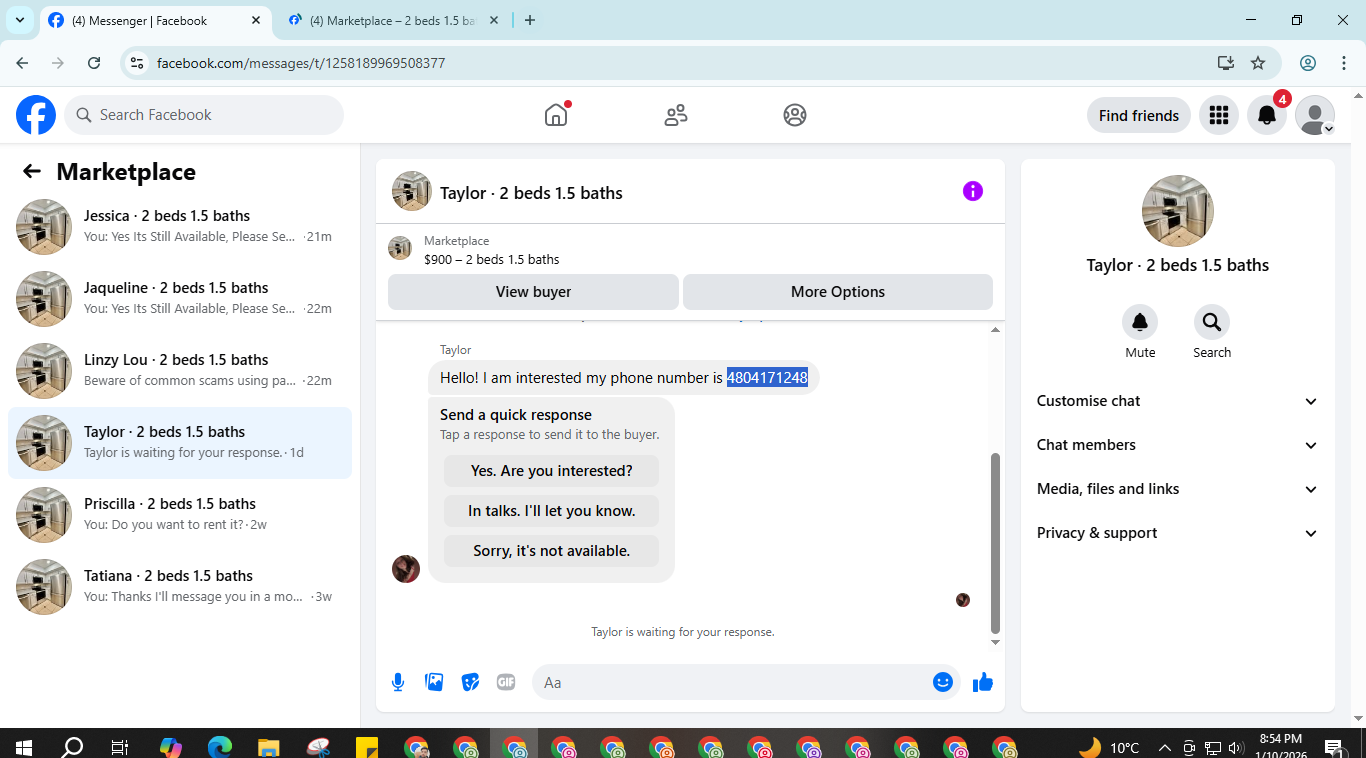Click the Facebook logo
The height and width of the screenshot is (758, 1366).
[36, 115]
